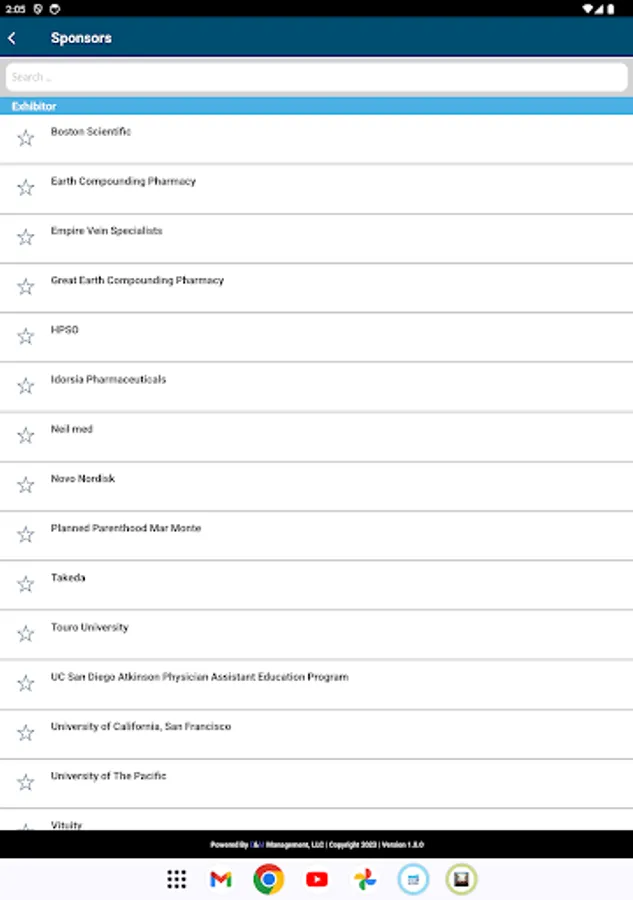The height and width of the screenshot is (900, 633).
Task: Click the star beside Novo Nordisk
Action: tap(26, 485)
